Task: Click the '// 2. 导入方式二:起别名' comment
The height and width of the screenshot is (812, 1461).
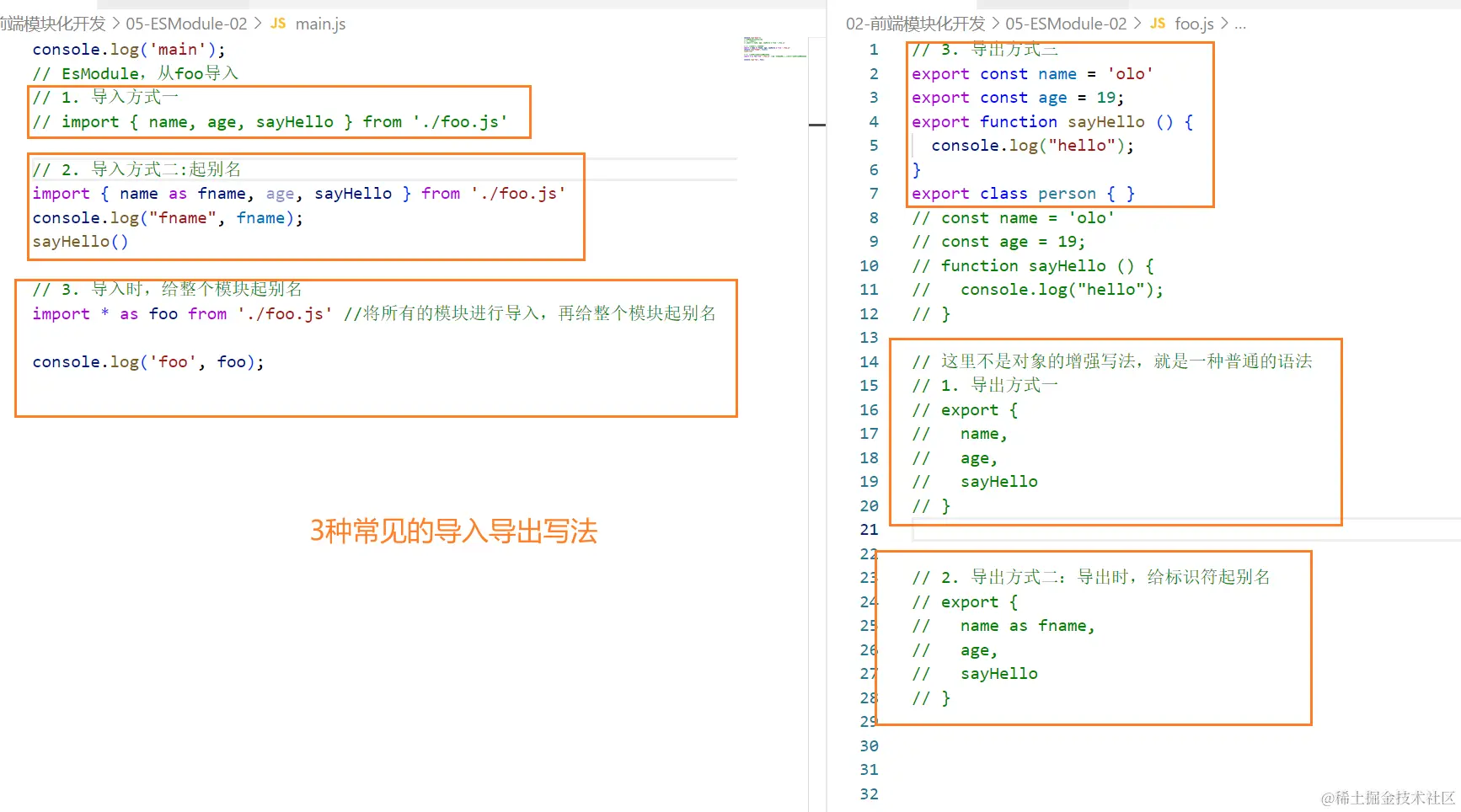Action: click(136, 169)
